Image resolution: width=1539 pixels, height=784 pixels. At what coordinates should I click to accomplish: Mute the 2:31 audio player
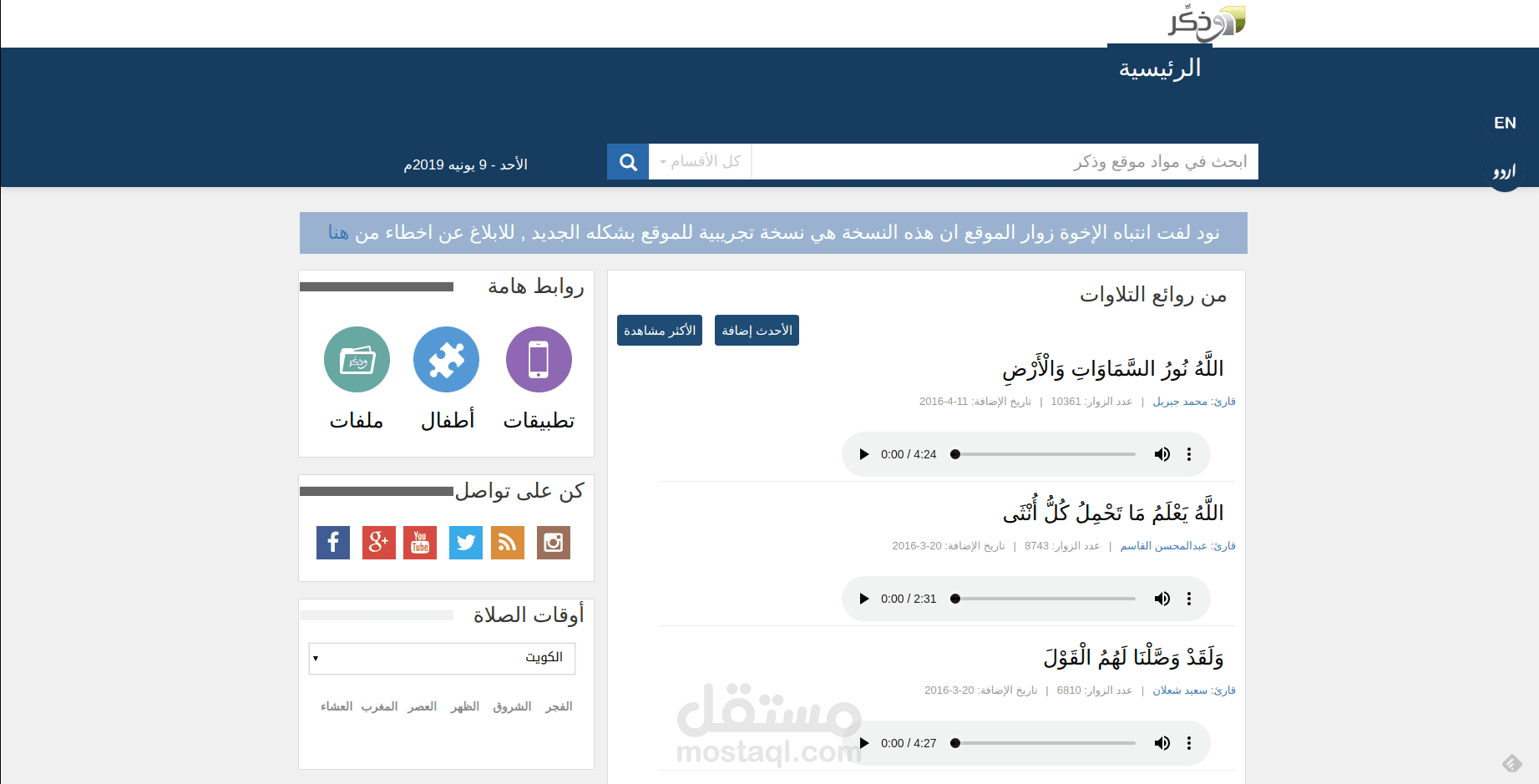tap(1162, 599)
